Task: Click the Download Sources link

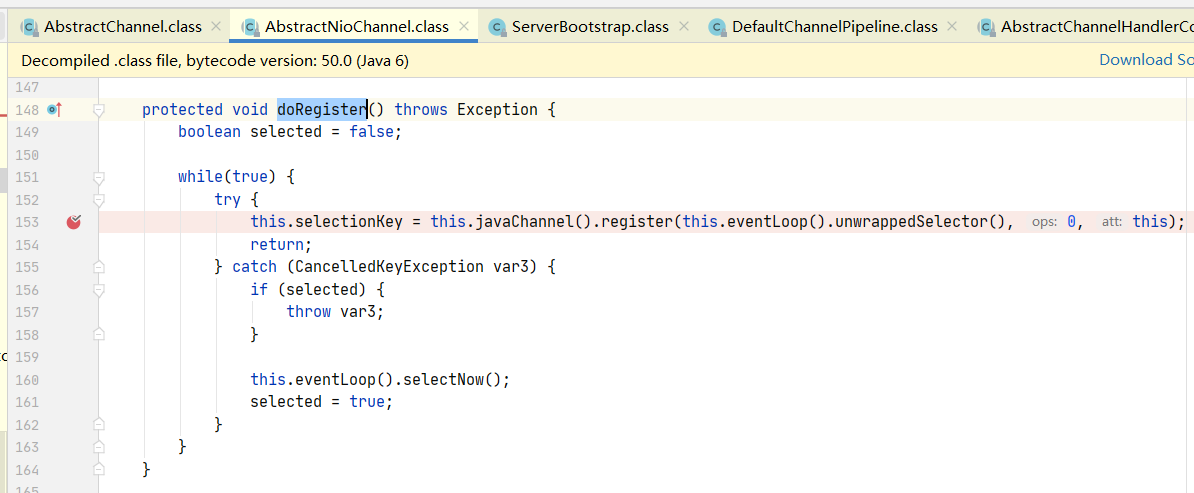Action: [1146, 59]
